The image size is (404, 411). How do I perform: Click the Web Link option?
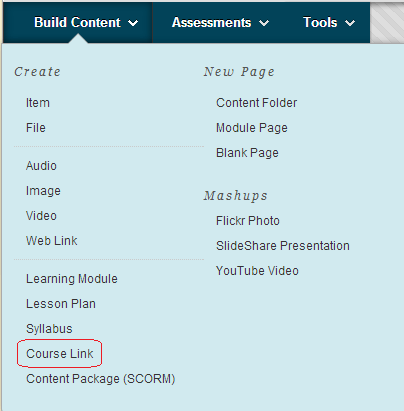[52, 241]
